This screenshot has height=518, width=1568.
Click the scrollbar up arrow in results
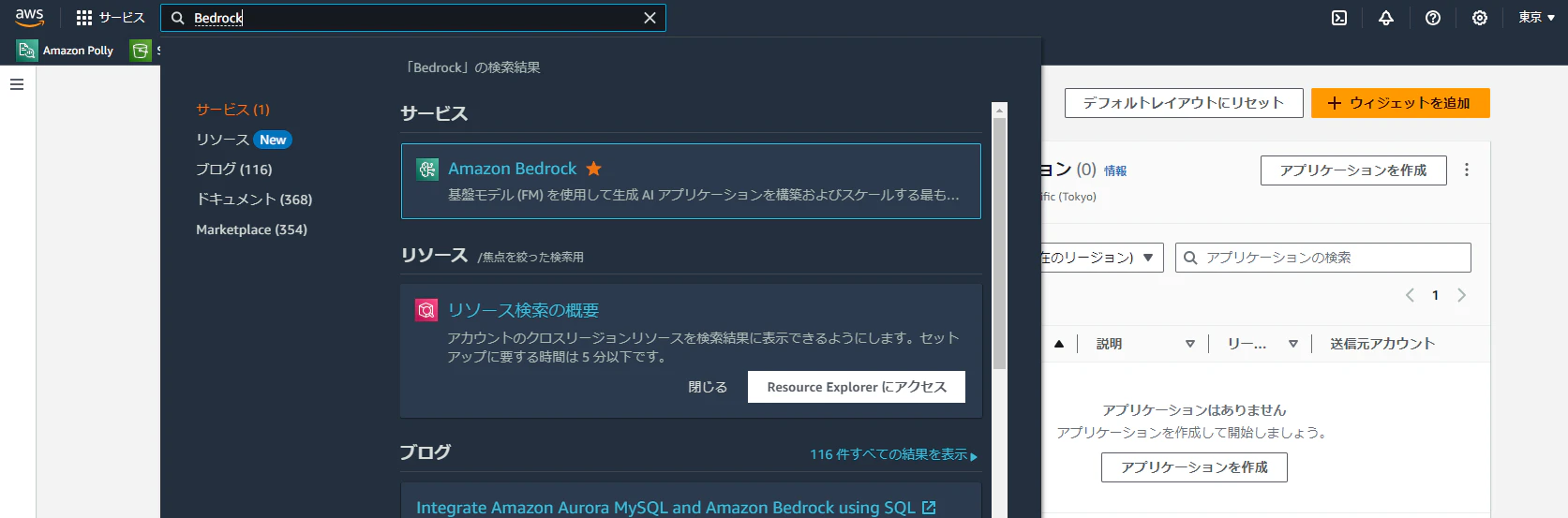pyautogui.click(x=999, y=110)
